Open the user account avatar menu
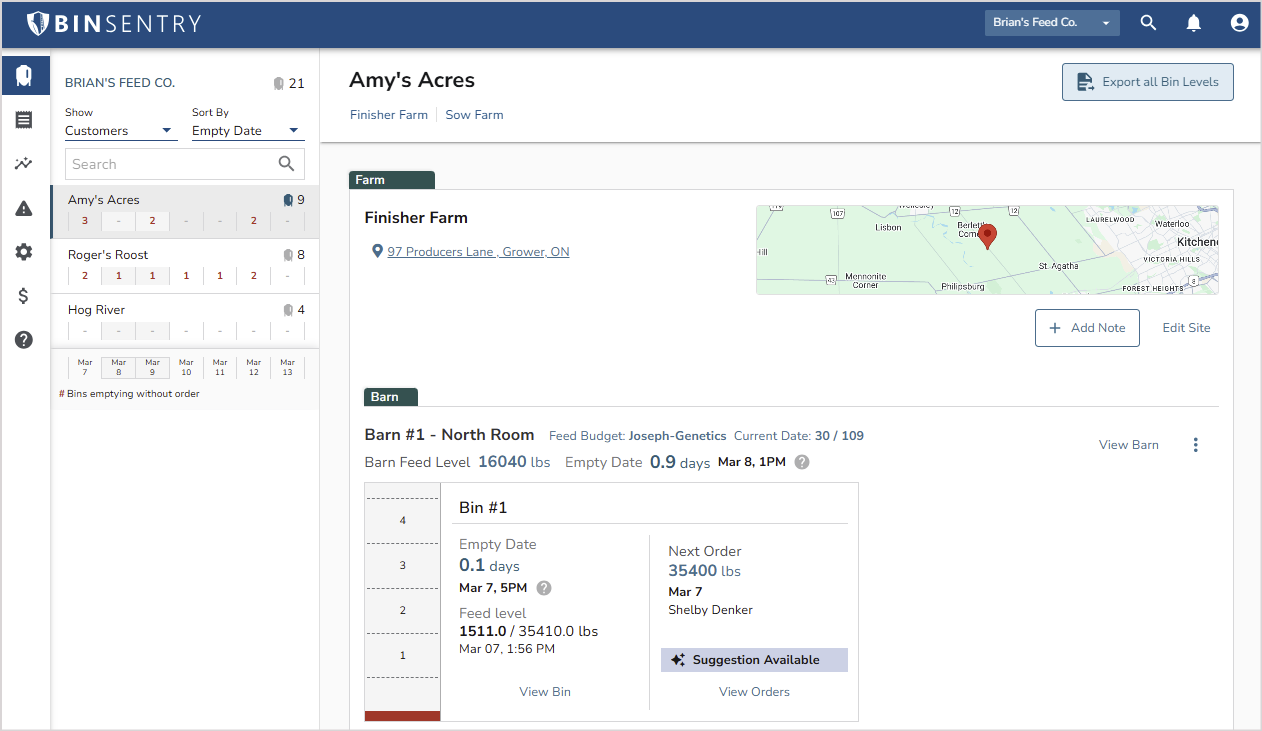The width and height of the screenshot is (1262, 731). click(1240, 23)
